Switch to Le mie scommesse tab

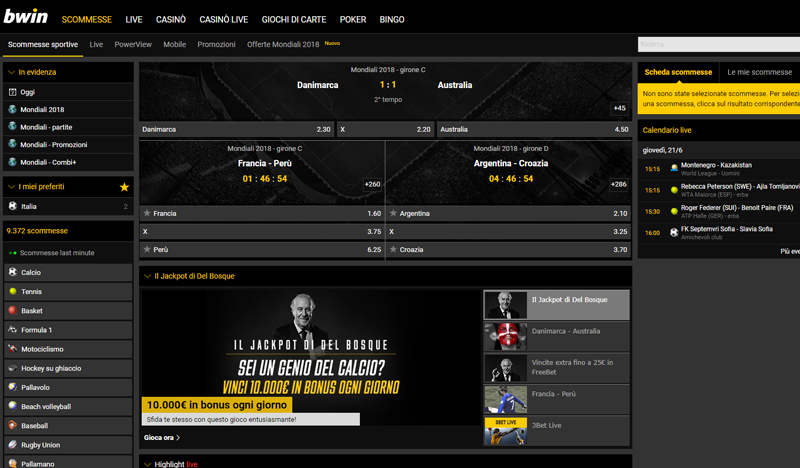(758, 72)
